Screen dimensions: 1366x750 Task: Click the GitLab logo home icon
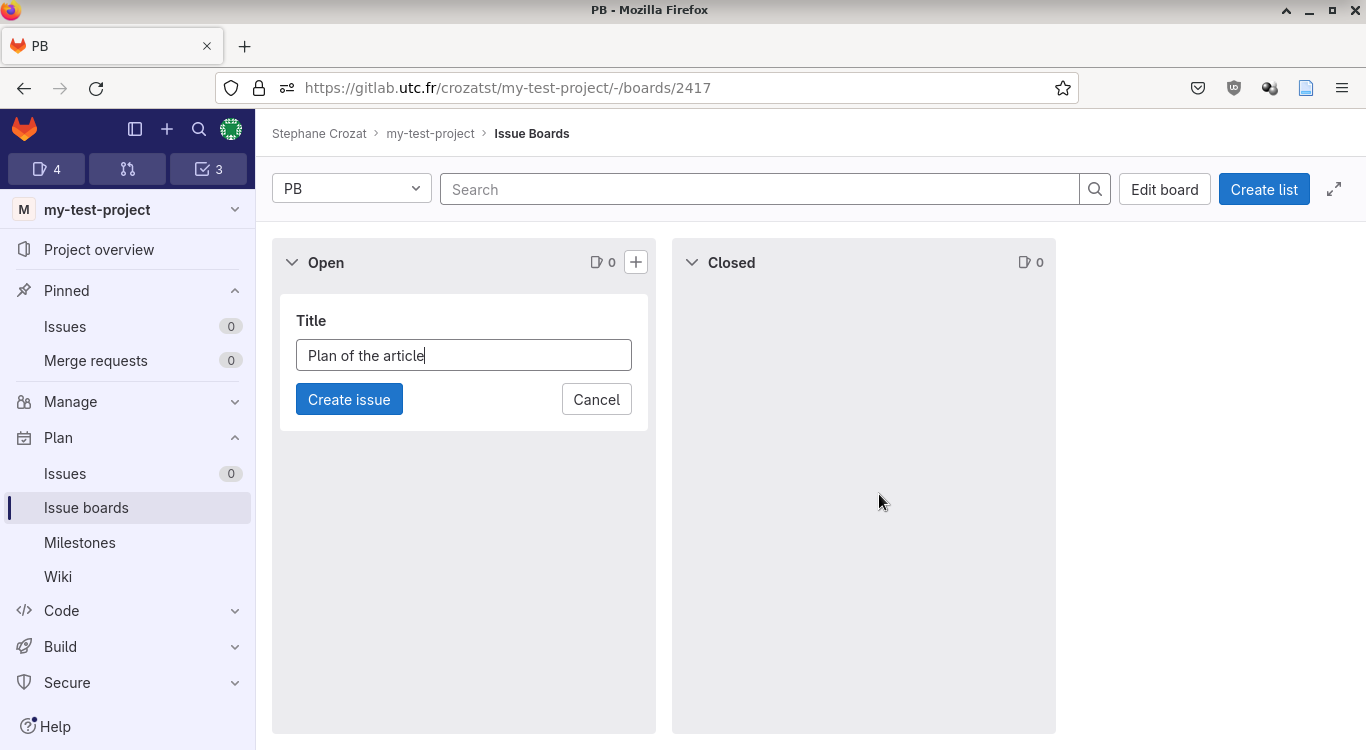(25, 129)
